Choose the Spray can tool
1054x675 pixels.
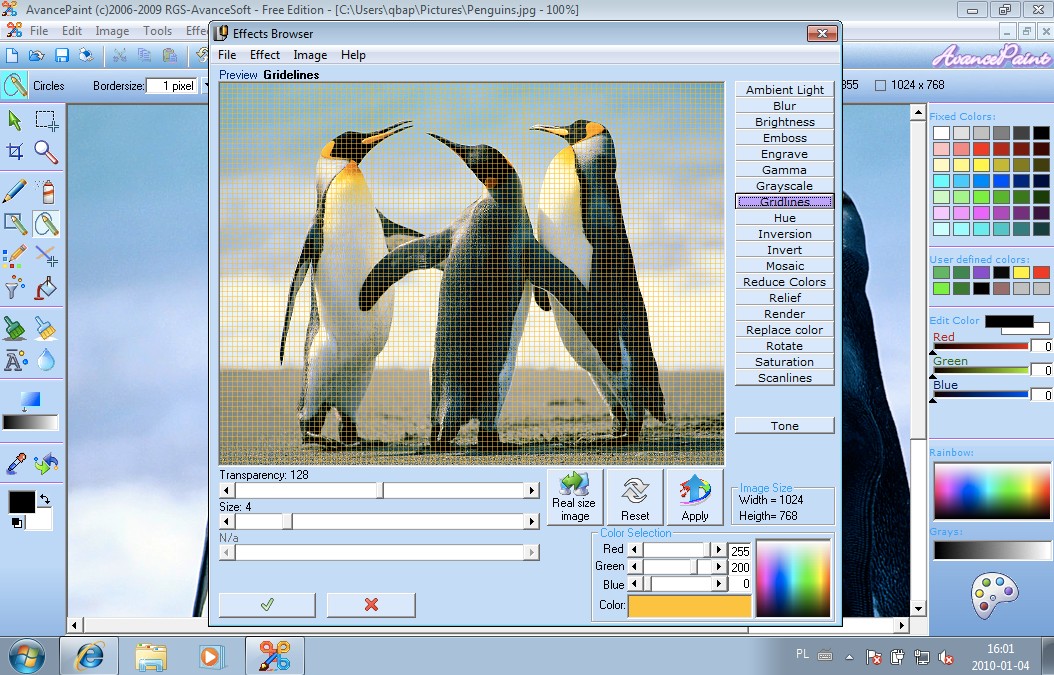click(x=46, y=190)
